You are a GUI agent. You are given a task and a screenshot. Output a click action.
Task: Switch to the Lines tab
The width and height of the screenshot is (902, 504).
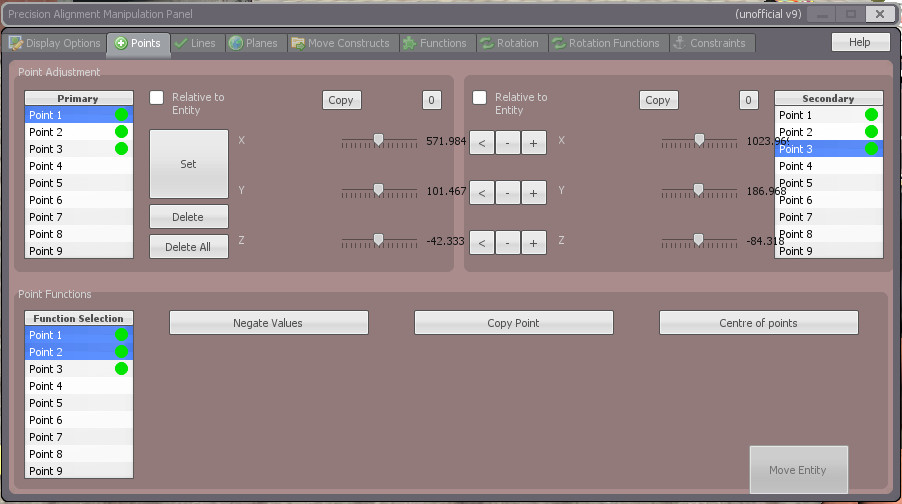[196, 43]
